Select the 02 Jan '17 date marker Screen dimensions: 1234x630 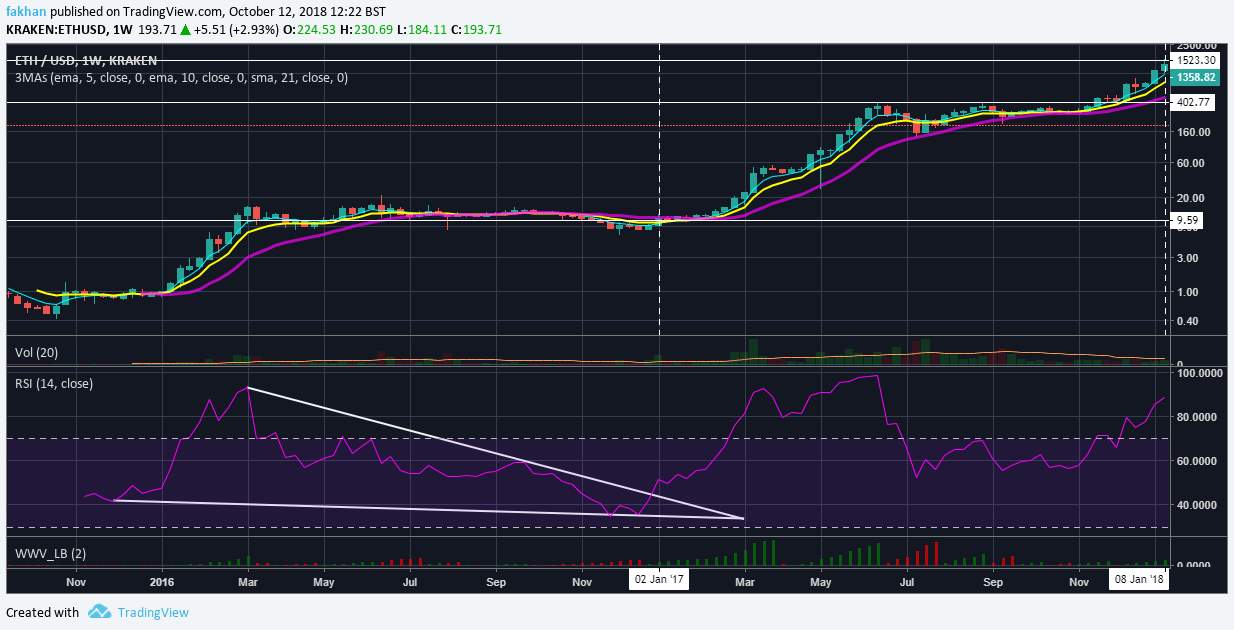tap(658, 580)
